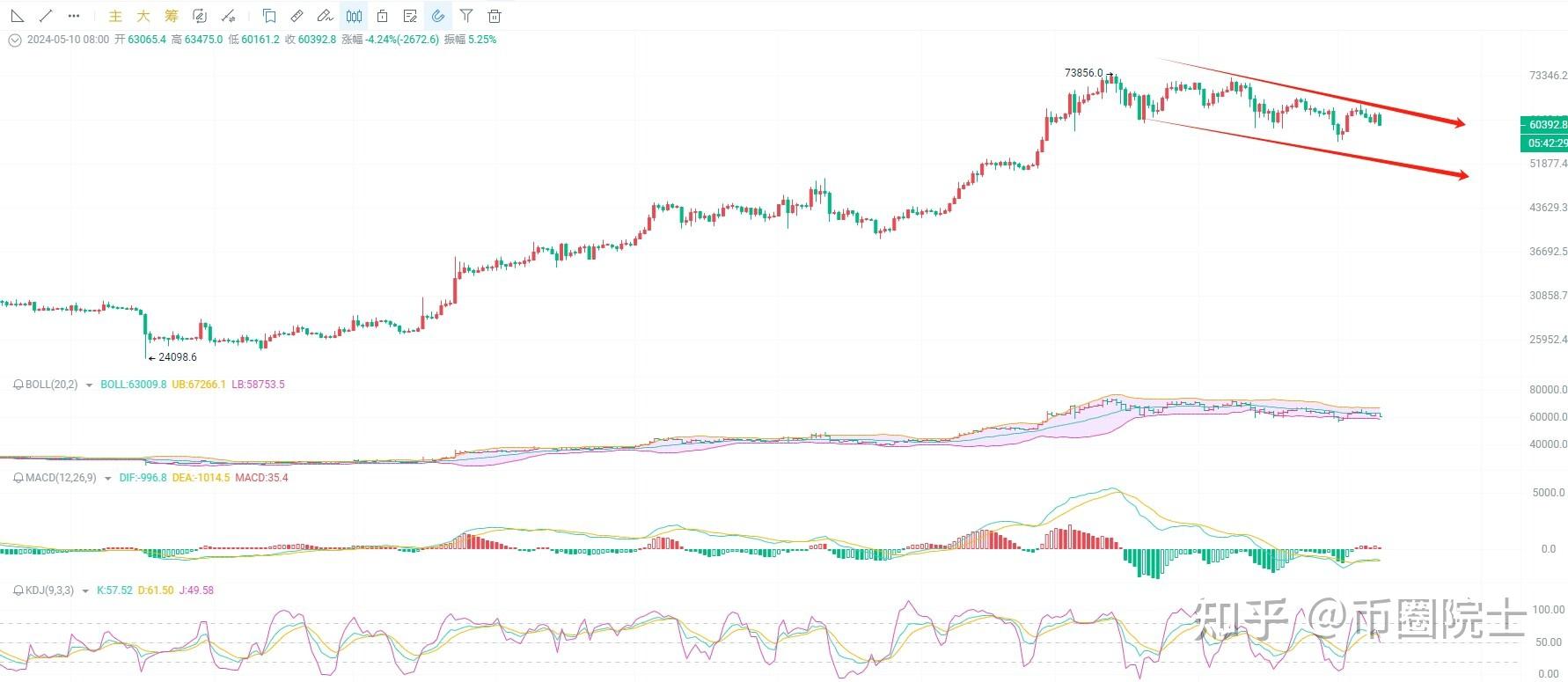Screen dimensions: 1568x682
Task: Toggle the lock drawings icon
Action: (x=382, y=16)
